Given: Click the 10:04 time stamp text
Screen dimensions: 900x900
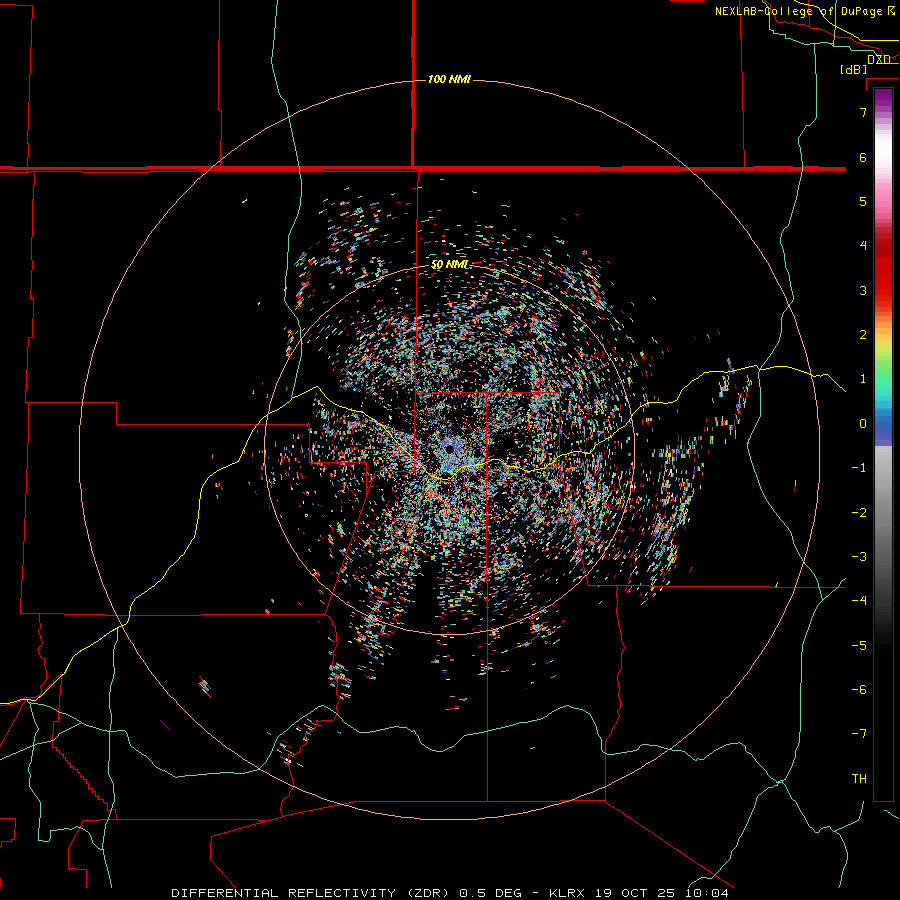Looking at the screenshot, I should click(707, 893).
